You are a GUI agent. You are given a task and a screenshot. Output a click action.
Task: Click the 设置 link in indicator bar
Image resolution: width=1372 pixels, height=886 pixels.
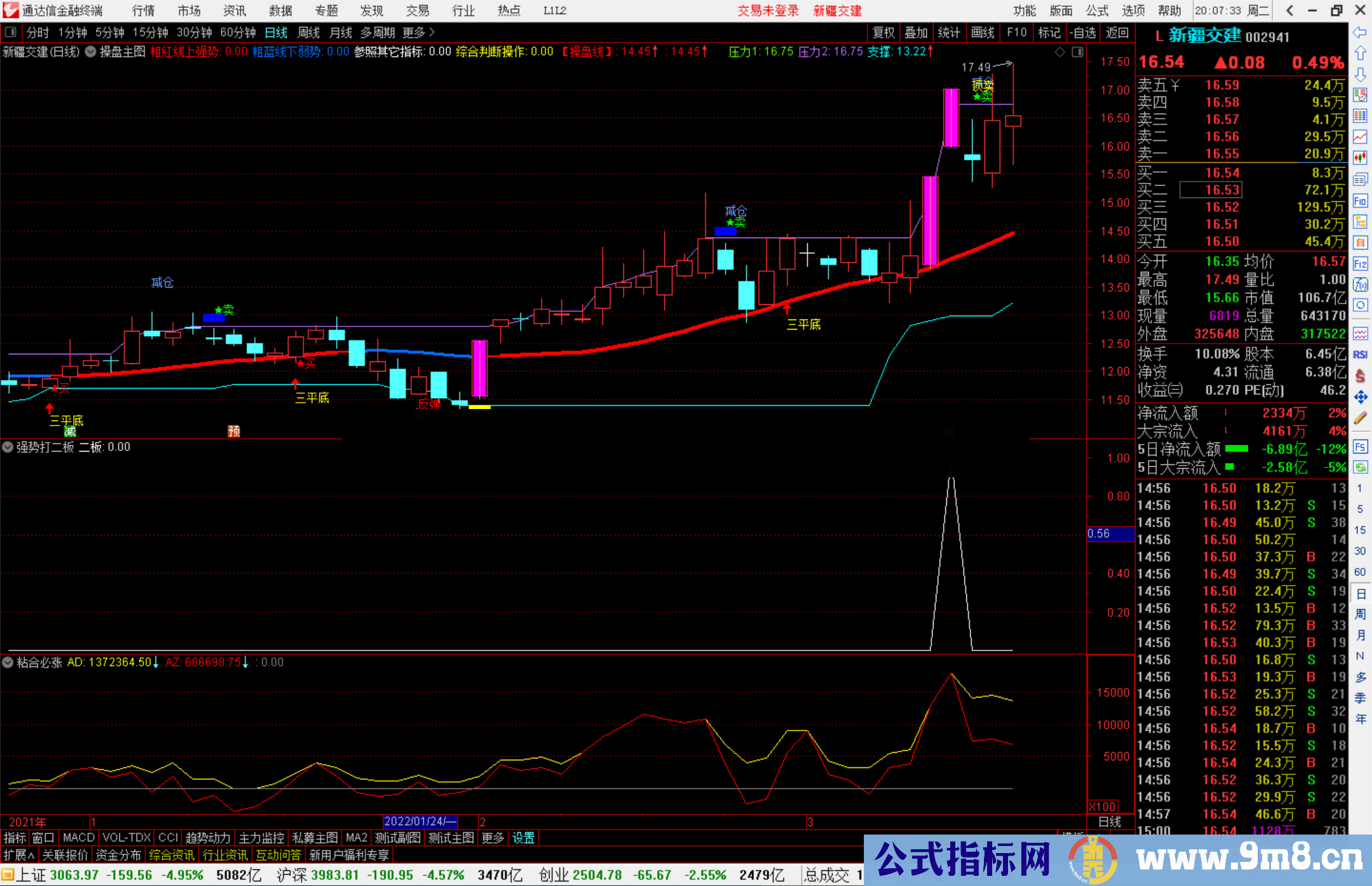pos(523,838)
